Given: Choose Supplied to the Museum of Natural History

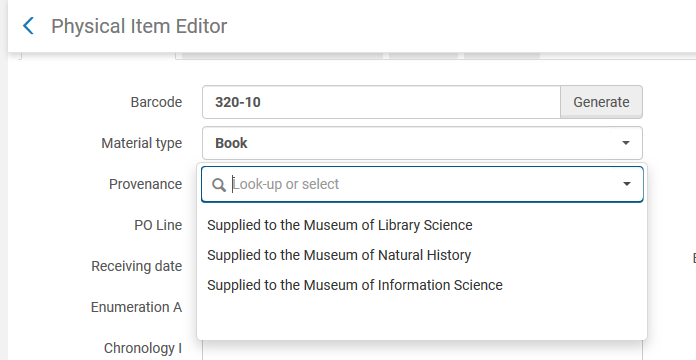Looking at the screenshot, I should click(x=339, y=255).
